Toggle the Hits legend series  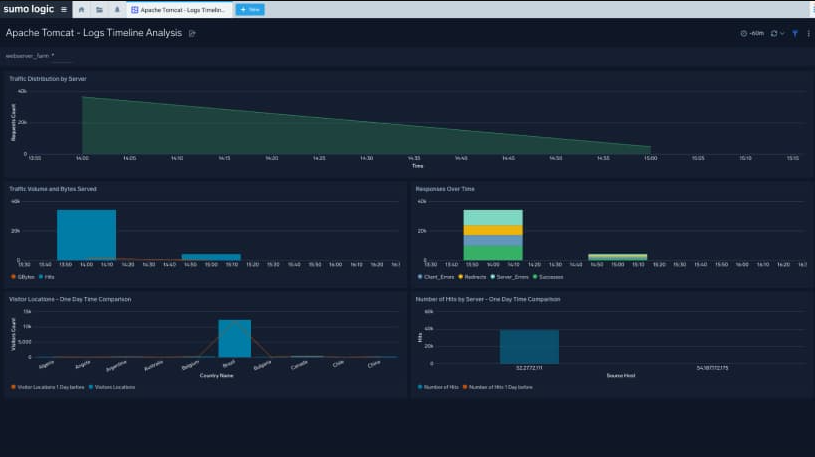tap(48, 276)
